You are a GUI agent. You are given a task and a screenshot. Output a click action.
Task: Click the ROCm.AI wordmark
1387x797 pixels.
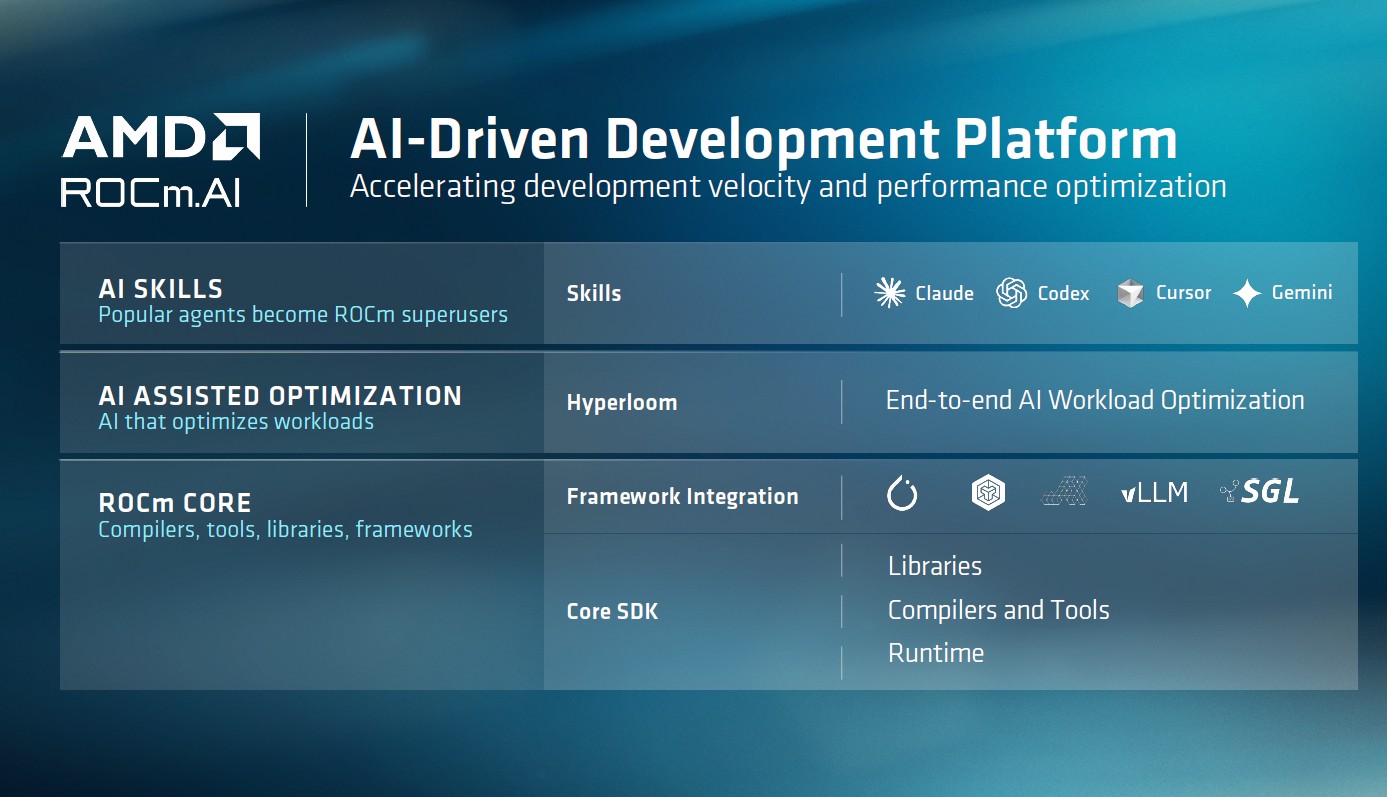tap(151, 192)
